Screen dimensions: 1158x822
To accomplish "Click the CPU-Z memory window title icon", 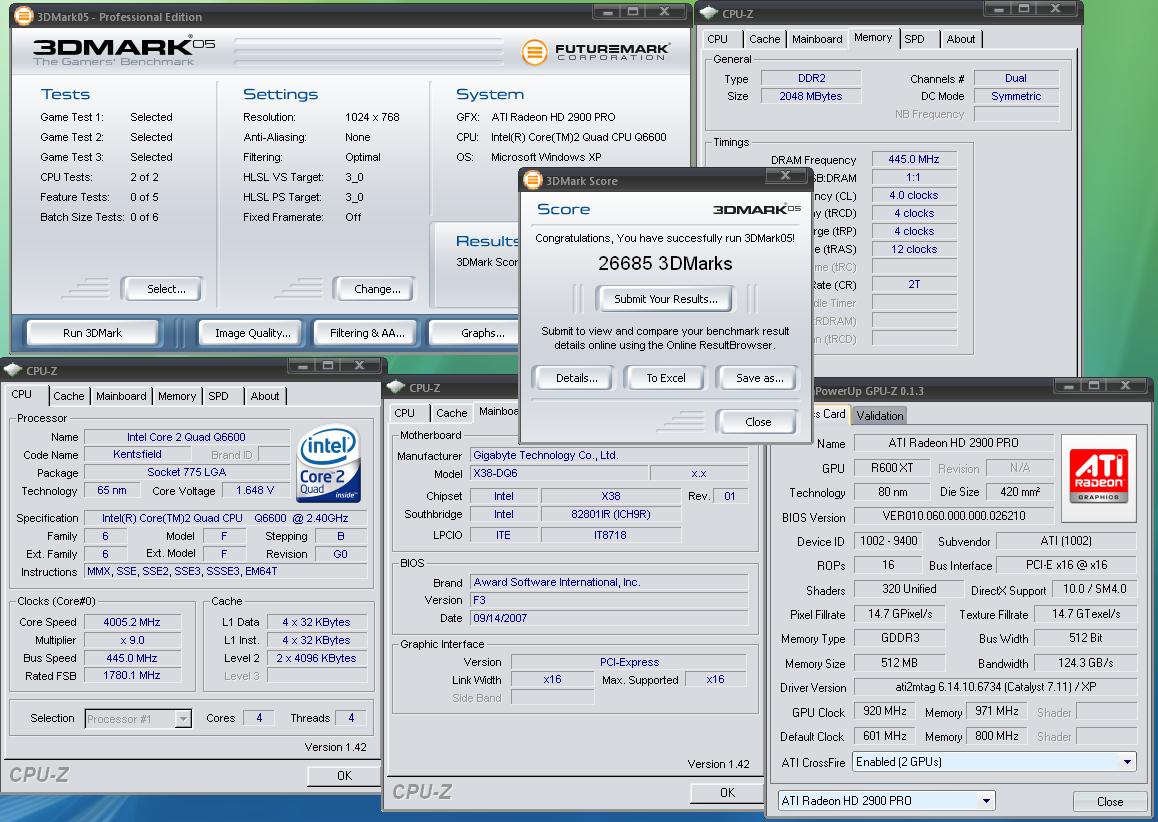I will 710,13.
